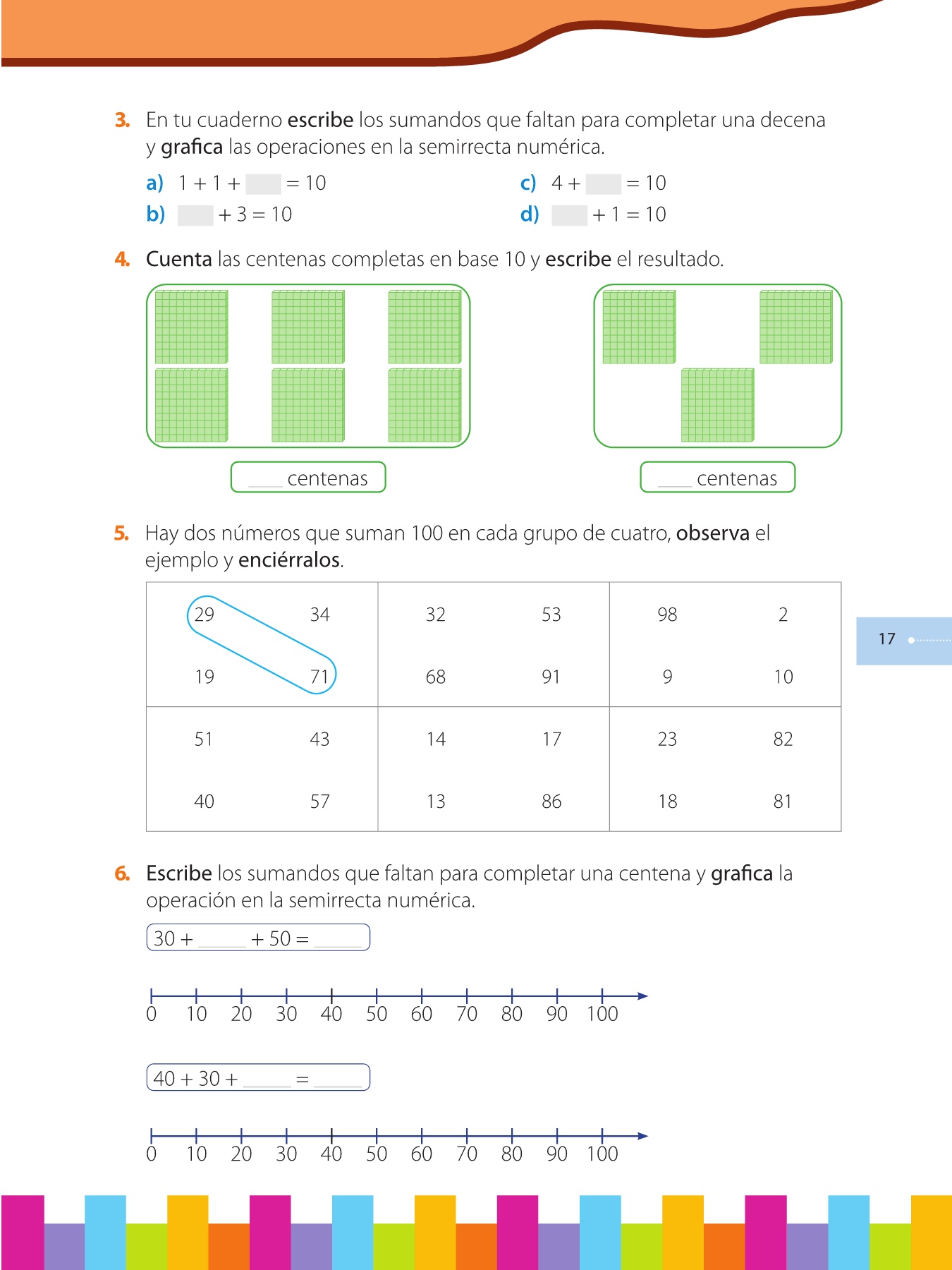The image size is (952, 1270).
Task: Click the bottom-center hundred block in the right group
Action: (x=717, y=405)
